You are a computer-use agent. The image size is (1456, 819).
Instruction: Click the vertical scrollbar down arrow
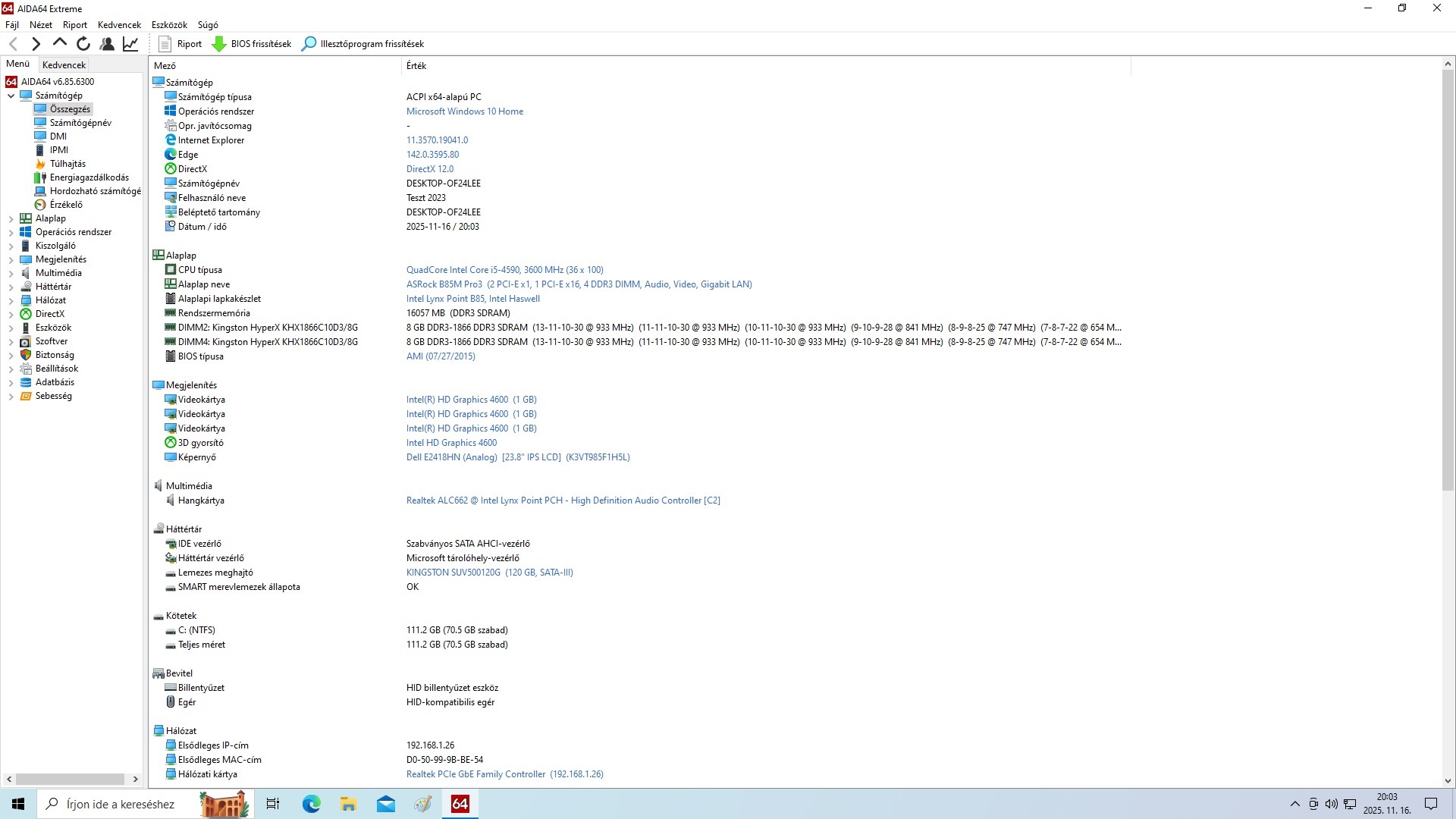(x=1447, y=780)
